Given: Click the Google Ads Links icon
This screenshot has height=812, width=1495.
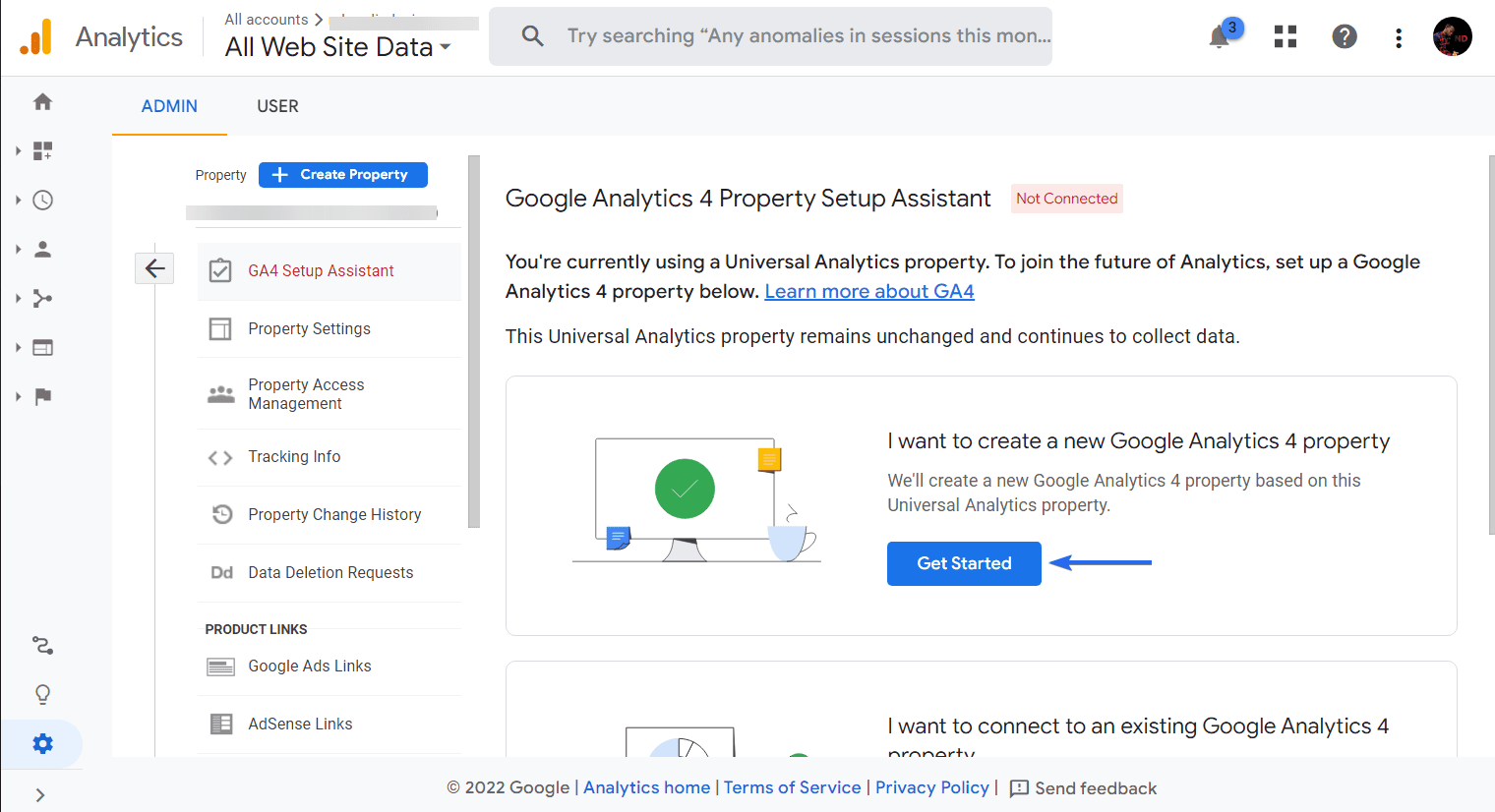Looking at the screenshot, I should click(220, 667).
